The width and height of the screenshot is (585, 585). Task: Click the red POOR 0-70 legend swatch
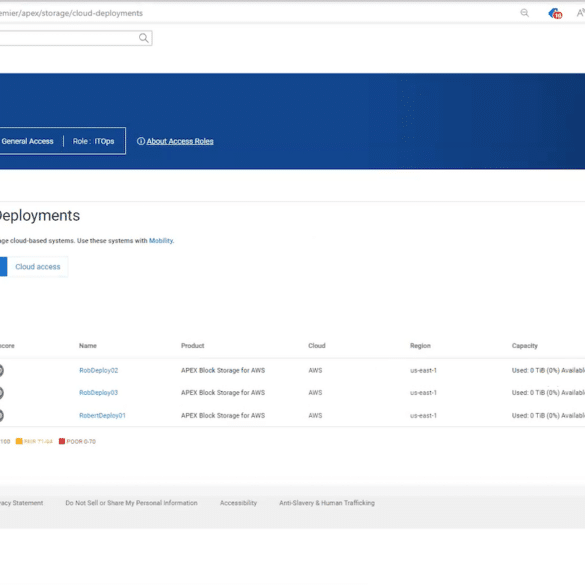(x=62, y=441)
